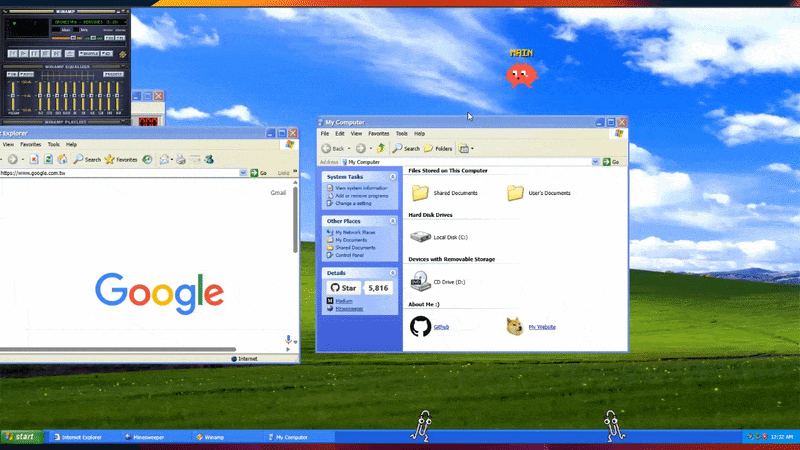Screen dimensions: 800x450
Task: Click the Mail icon in Internet Explorer
Action: click(x=164, y=160)
